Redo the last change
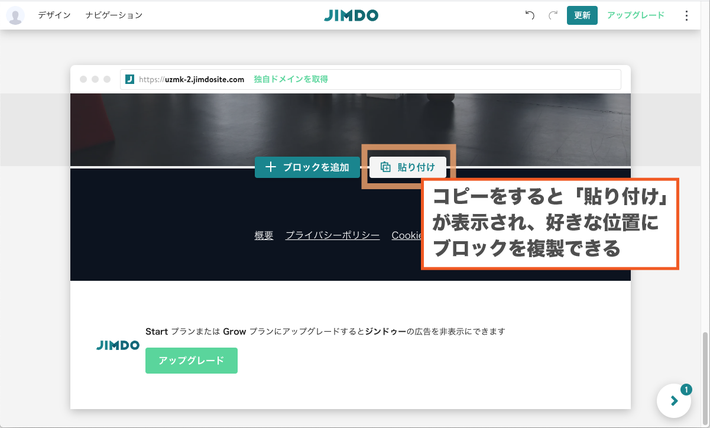The height and width of the screenshot is (428, 710). coord(553,15)
